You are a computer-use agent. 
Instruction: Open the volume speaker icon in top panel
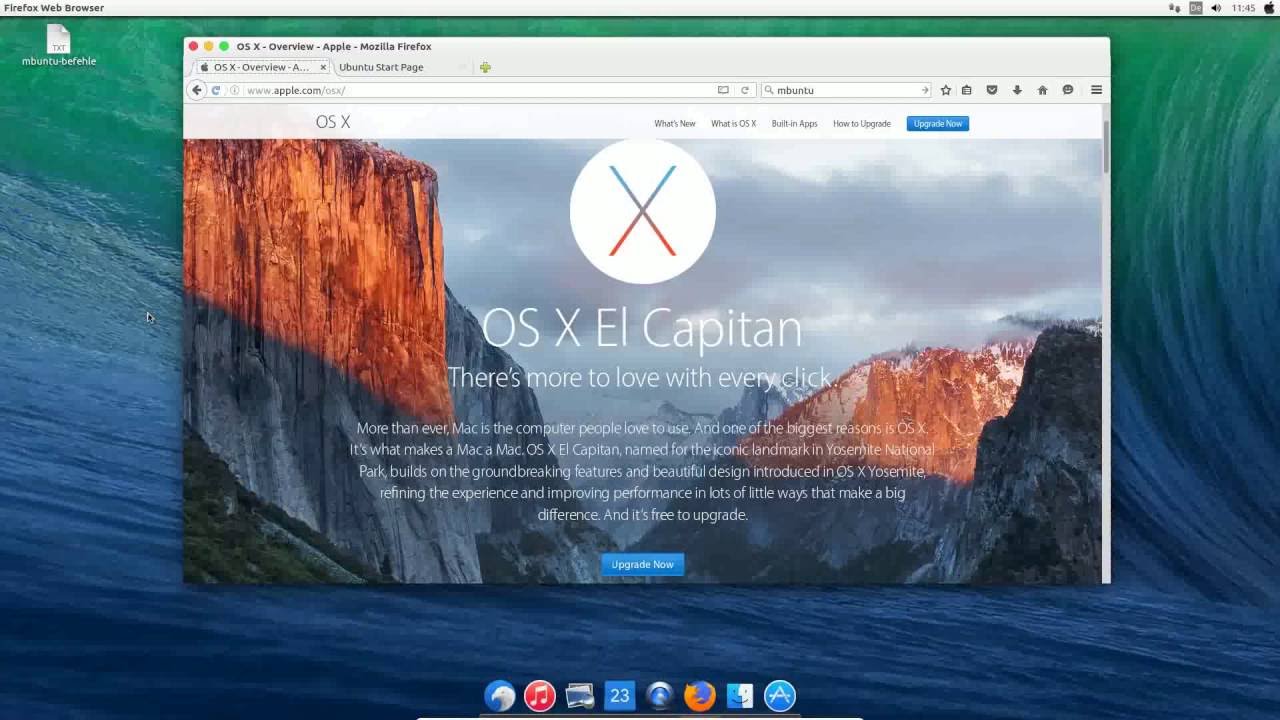1216,8
